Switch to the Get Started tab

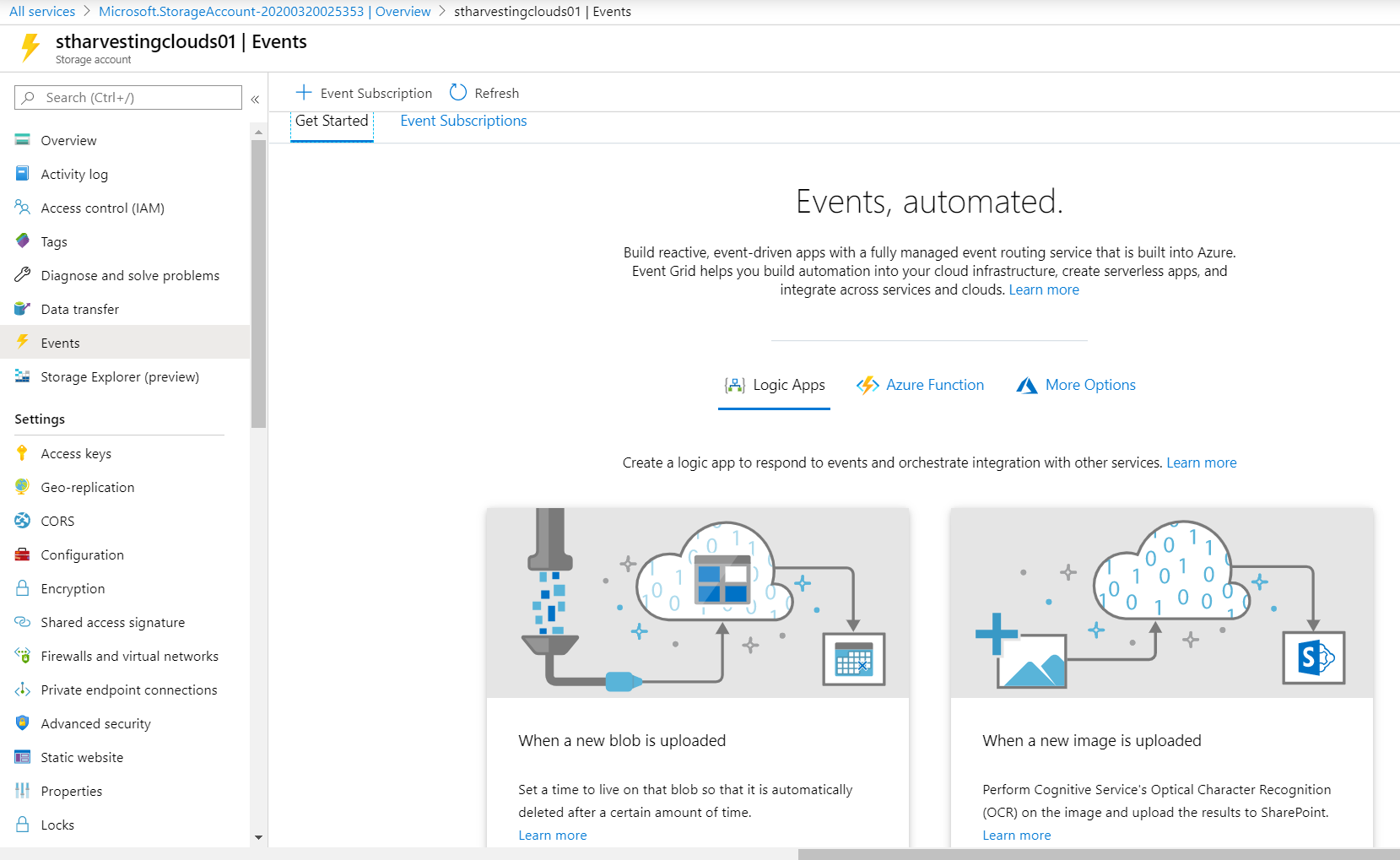click(332, 122)
